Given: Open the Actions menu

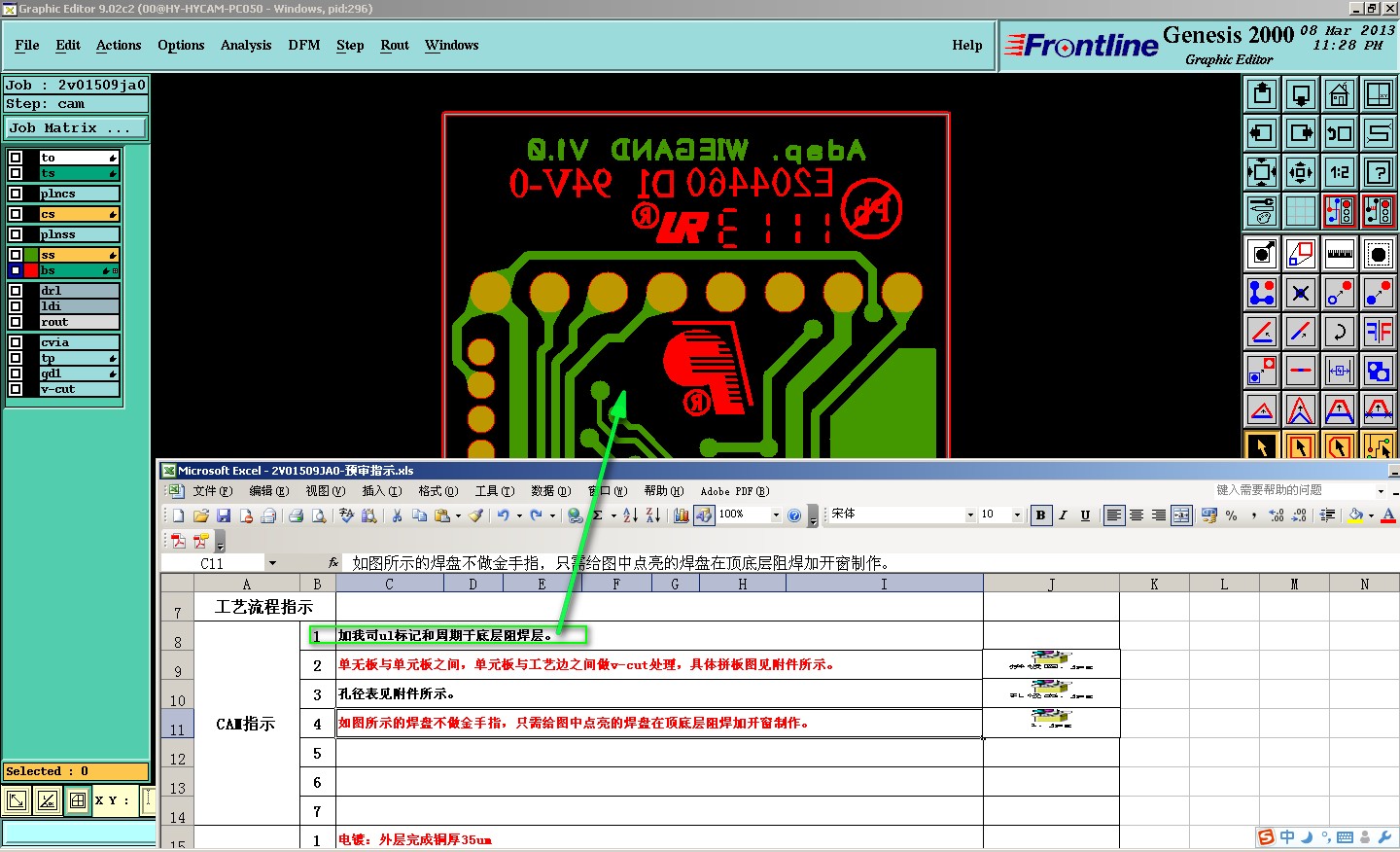Looking at the screenshot, I should click(119, 46).
